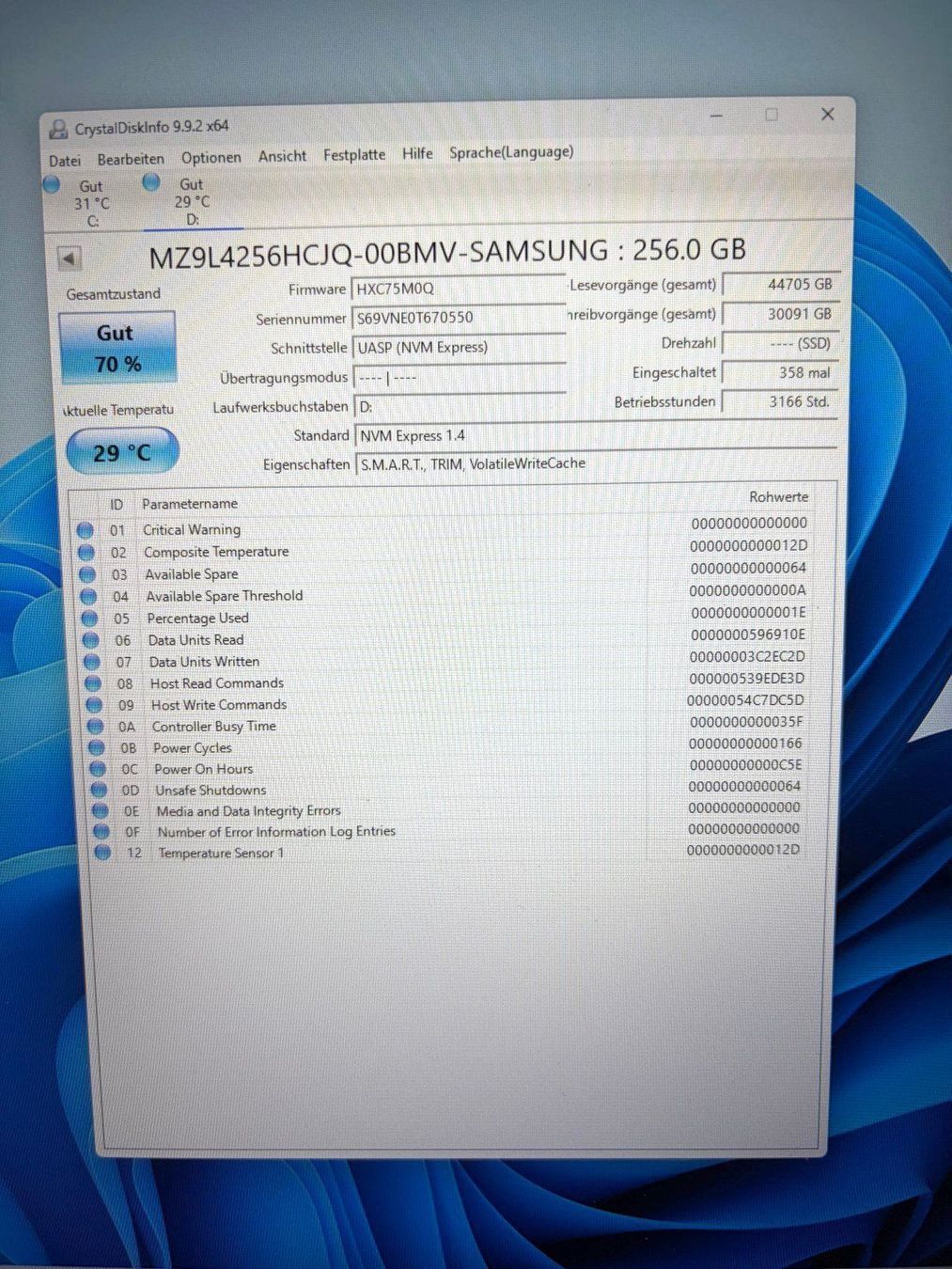Image resolution: width=952 pixels, height=1269 pixels.
Task: Click raw value 00000054C7DC5D
Action: (x=745, y=700)
